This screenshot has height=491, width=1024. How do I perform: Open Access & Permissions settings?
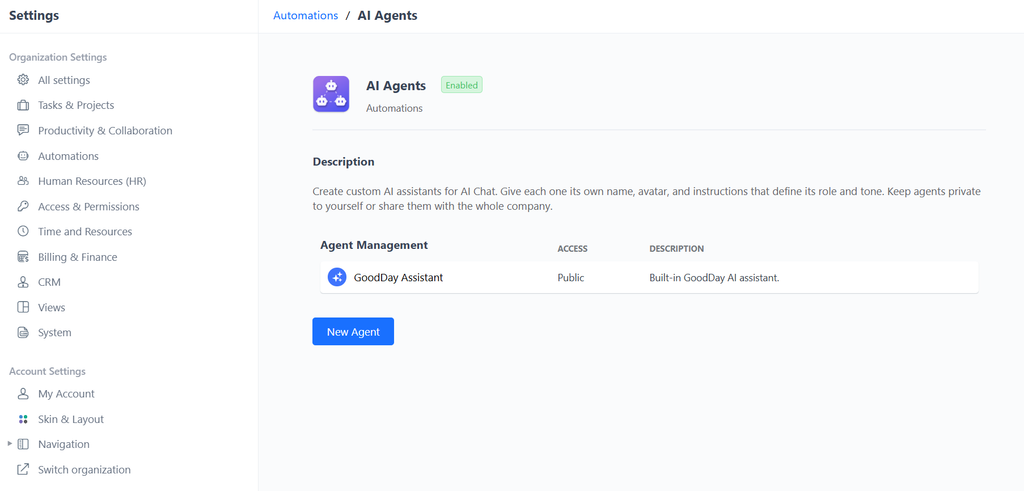(89, 206)
